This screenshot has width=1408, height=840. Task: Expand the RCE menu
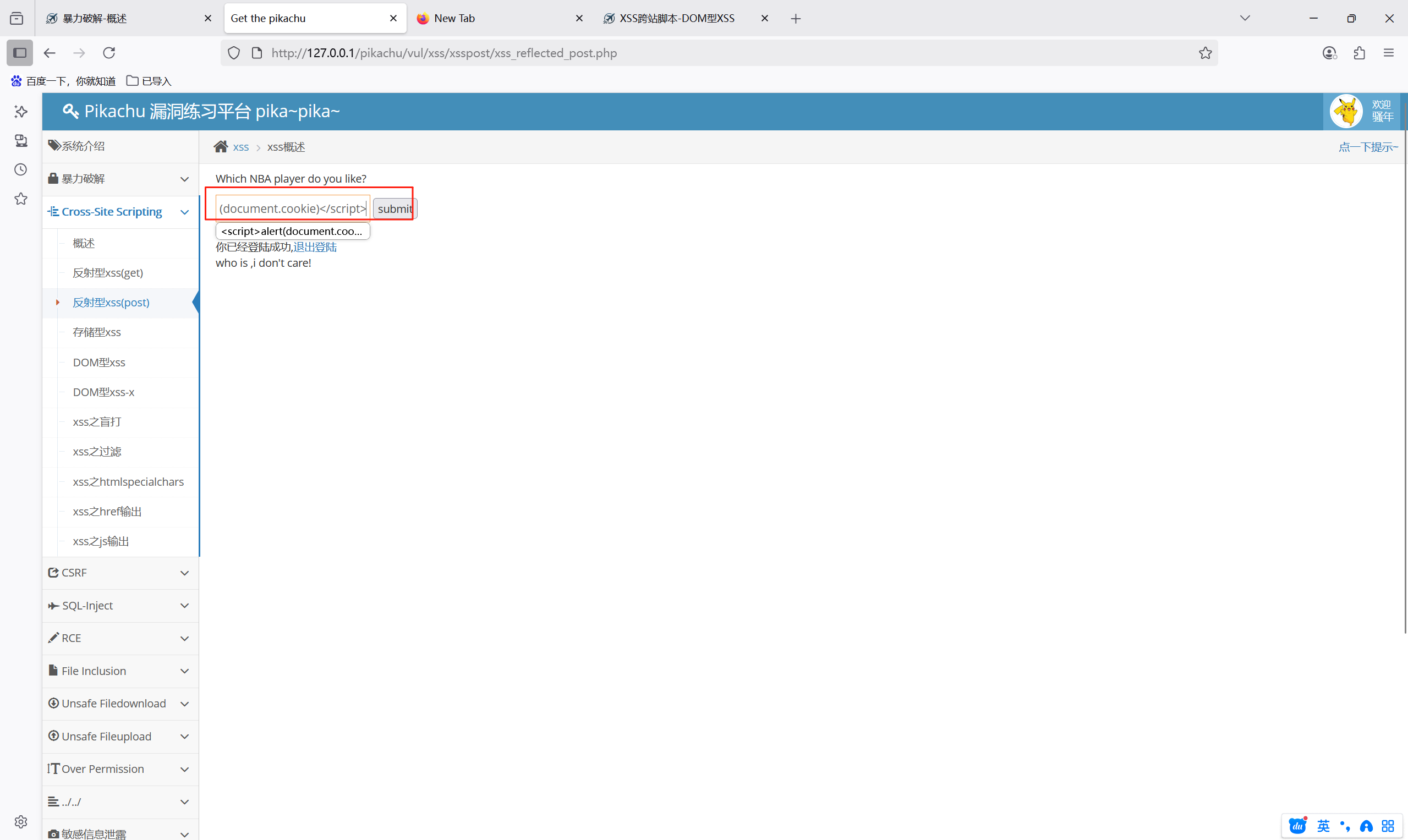(120, 638)
